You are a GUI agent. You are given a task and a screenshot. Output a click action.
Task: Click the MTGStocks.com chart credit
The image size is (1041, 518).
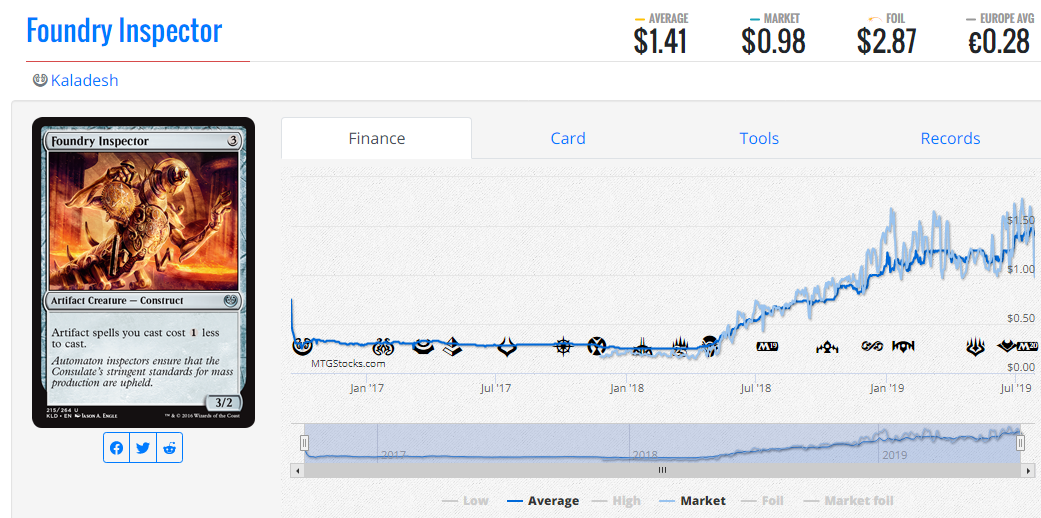click(x=348, y=363)
